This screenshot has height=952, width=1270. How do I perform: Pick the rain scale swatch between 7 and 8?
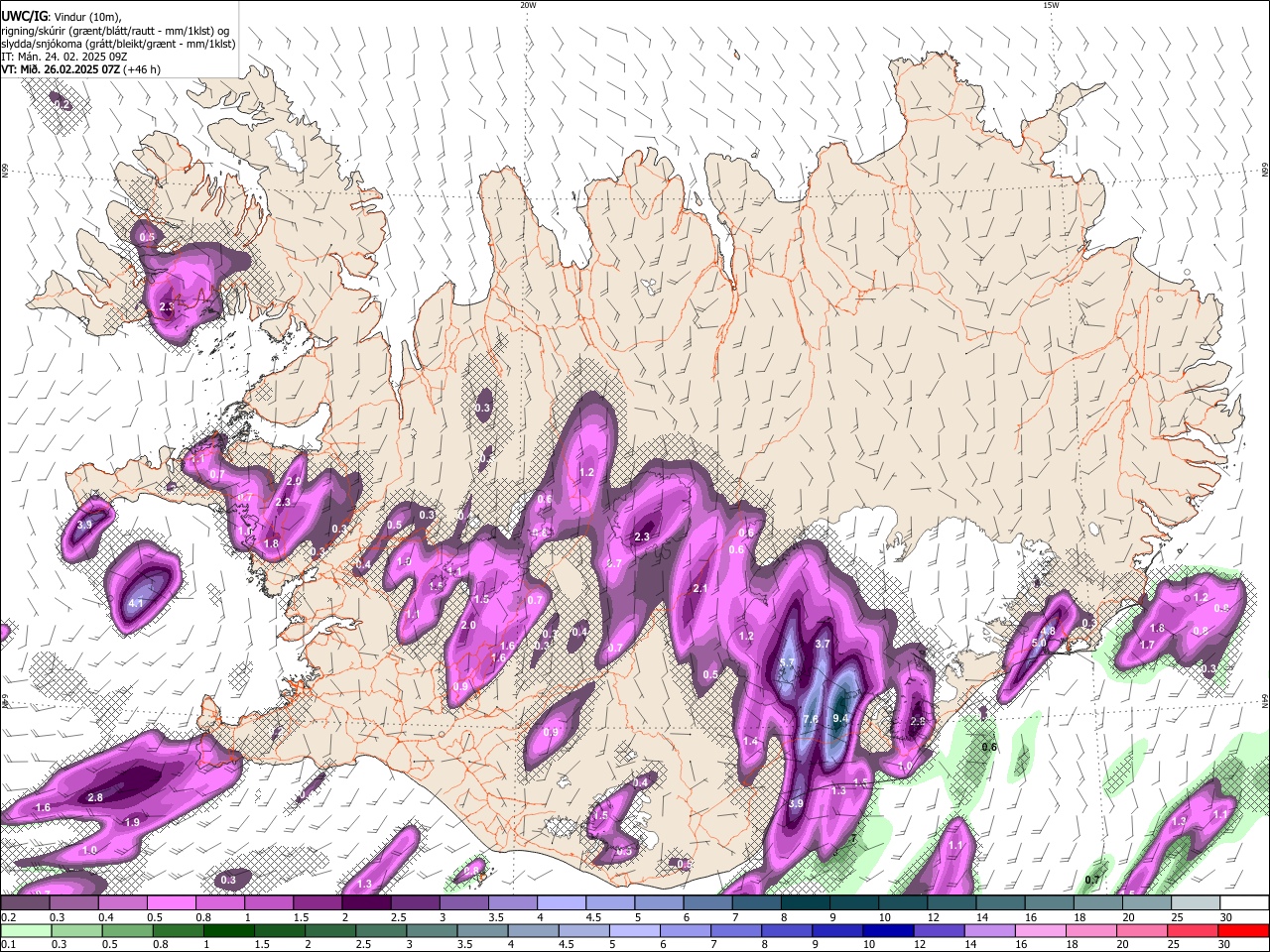[735, 930]
